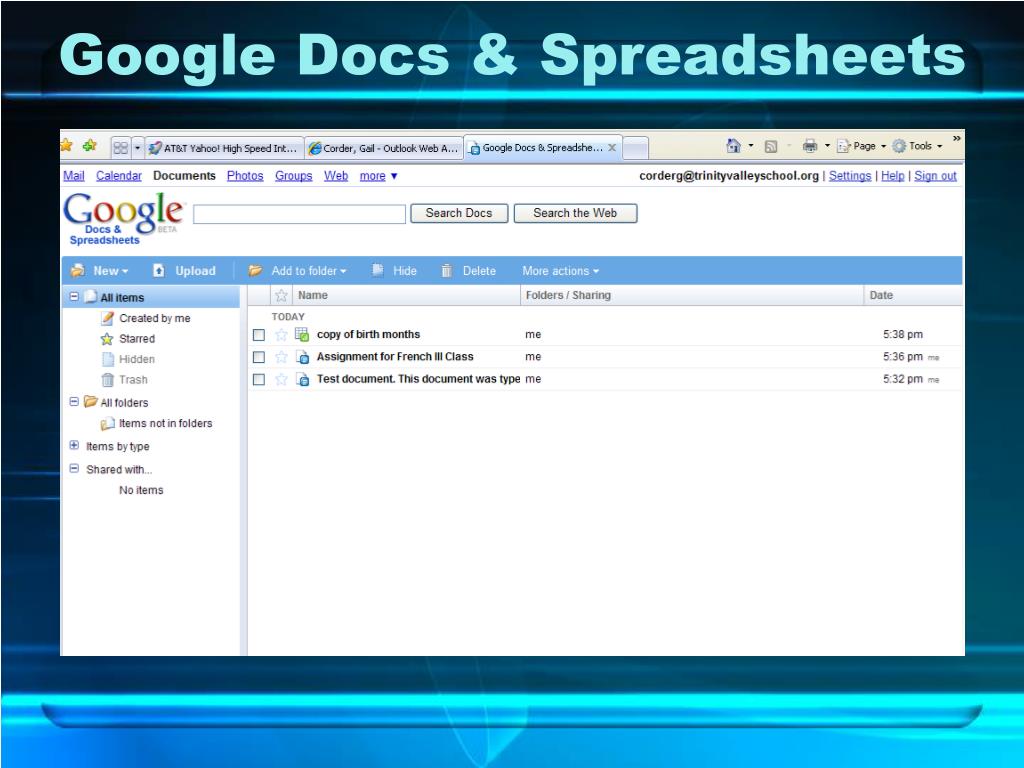Open the Calendar link
1024x768 pixels.
tap(119, 176)
